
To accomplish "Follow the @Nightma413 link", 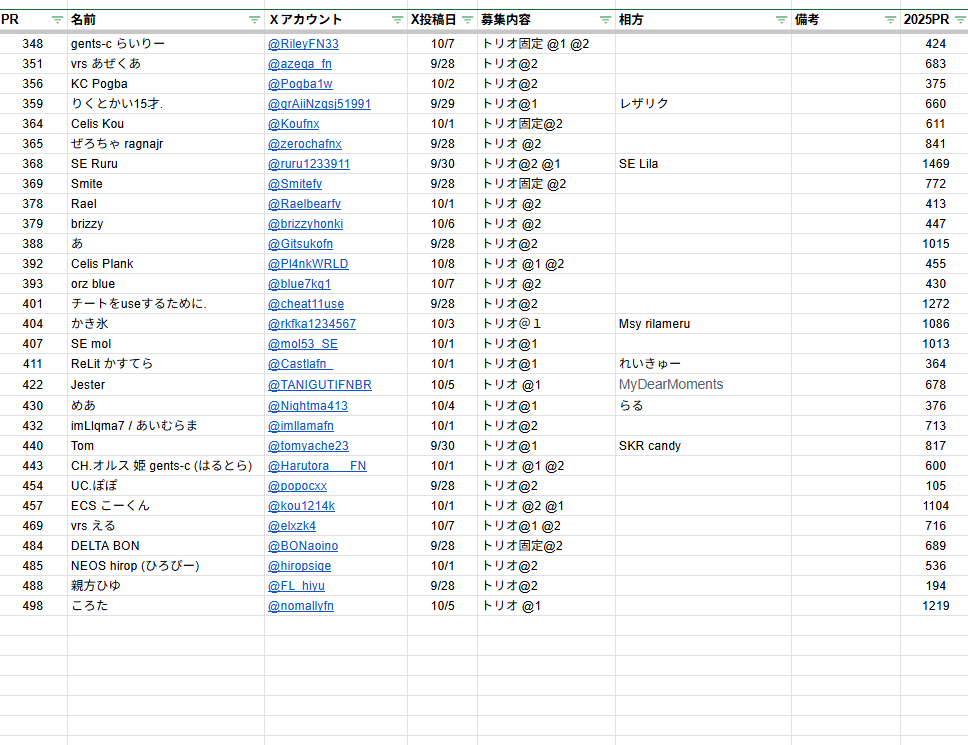I will tap(307, 406).
